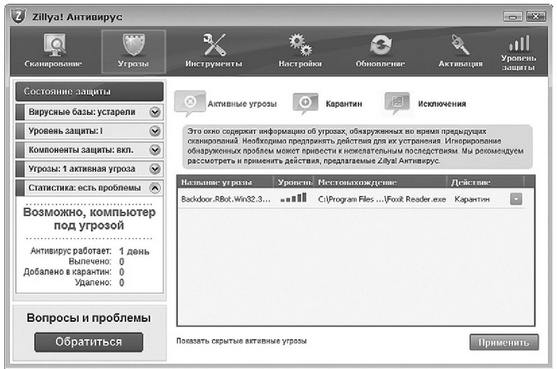
Task: Click the Добалено в карантин: 0 statistic
Action: (x=74, y=272)
